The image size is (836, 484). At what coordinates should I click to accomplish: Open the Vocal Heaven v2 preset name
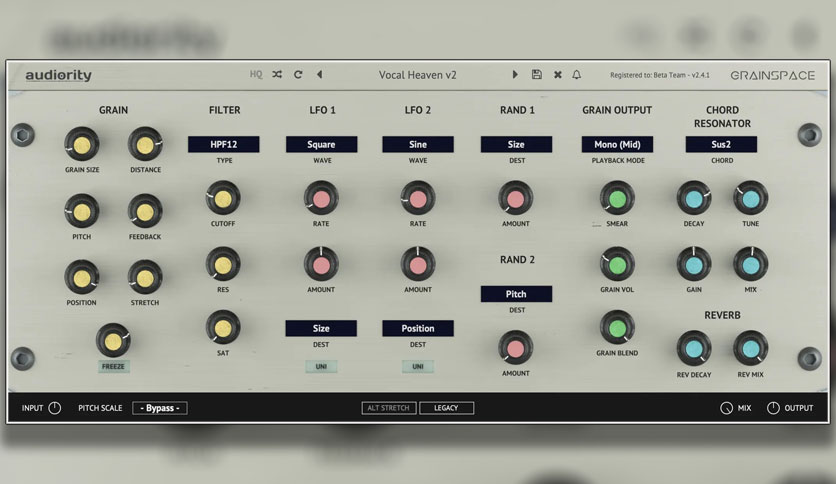(417, 75)
